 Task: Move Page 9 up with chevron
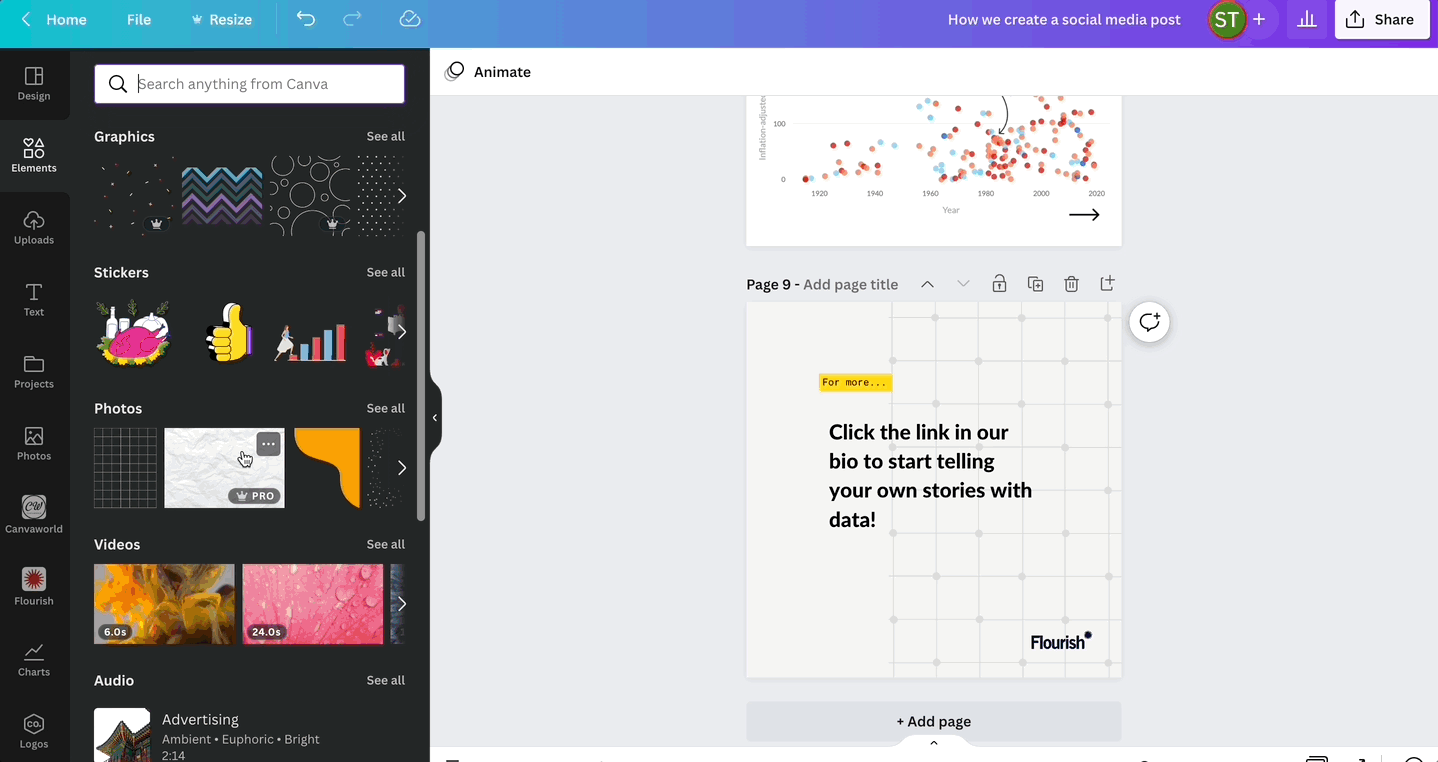[x=927, y=284]
